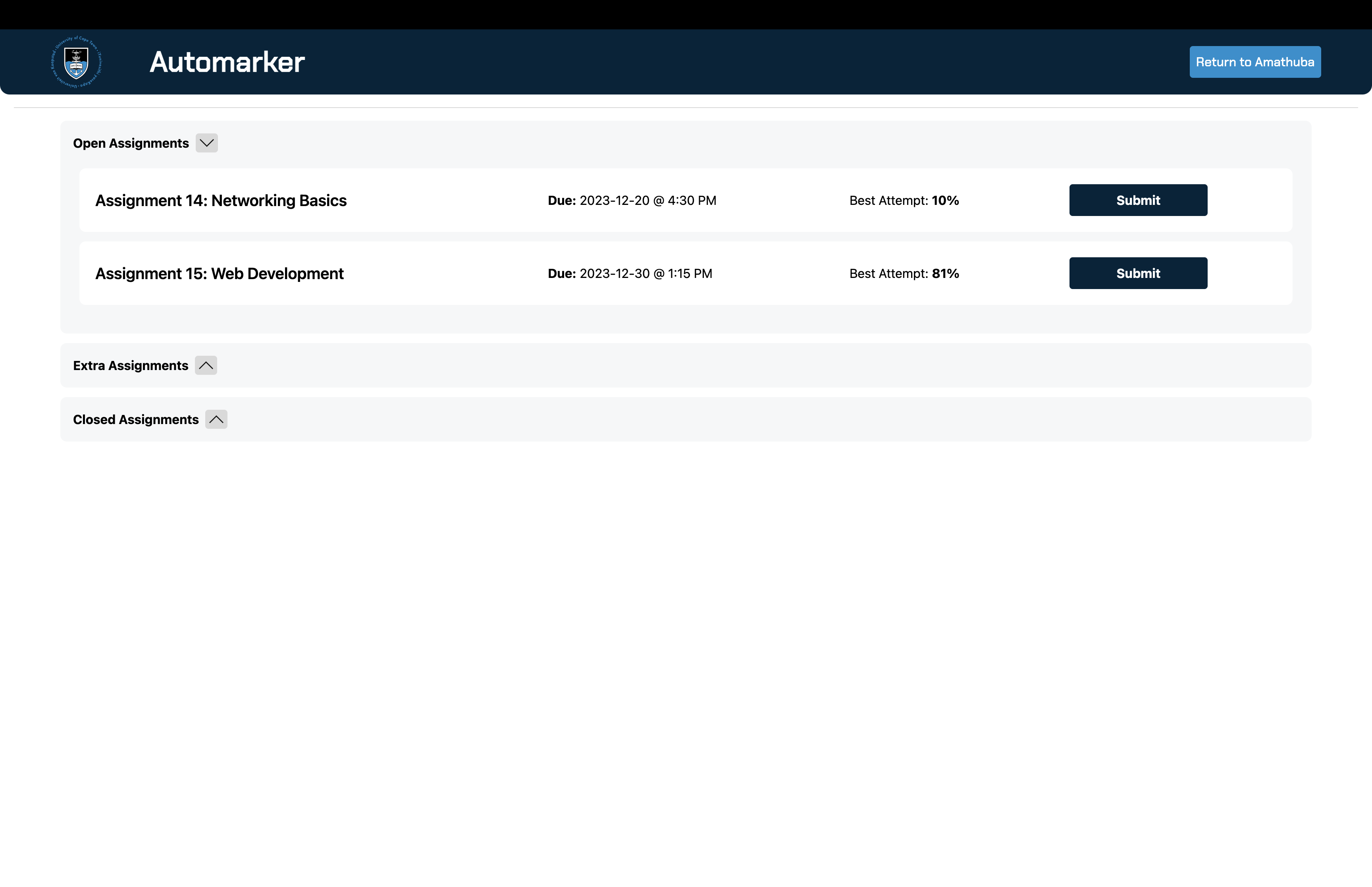The height and width of the screenshot is (887, 1372).
Task: Click the Extra Assignments heading label
Action: tap(131, 366)
